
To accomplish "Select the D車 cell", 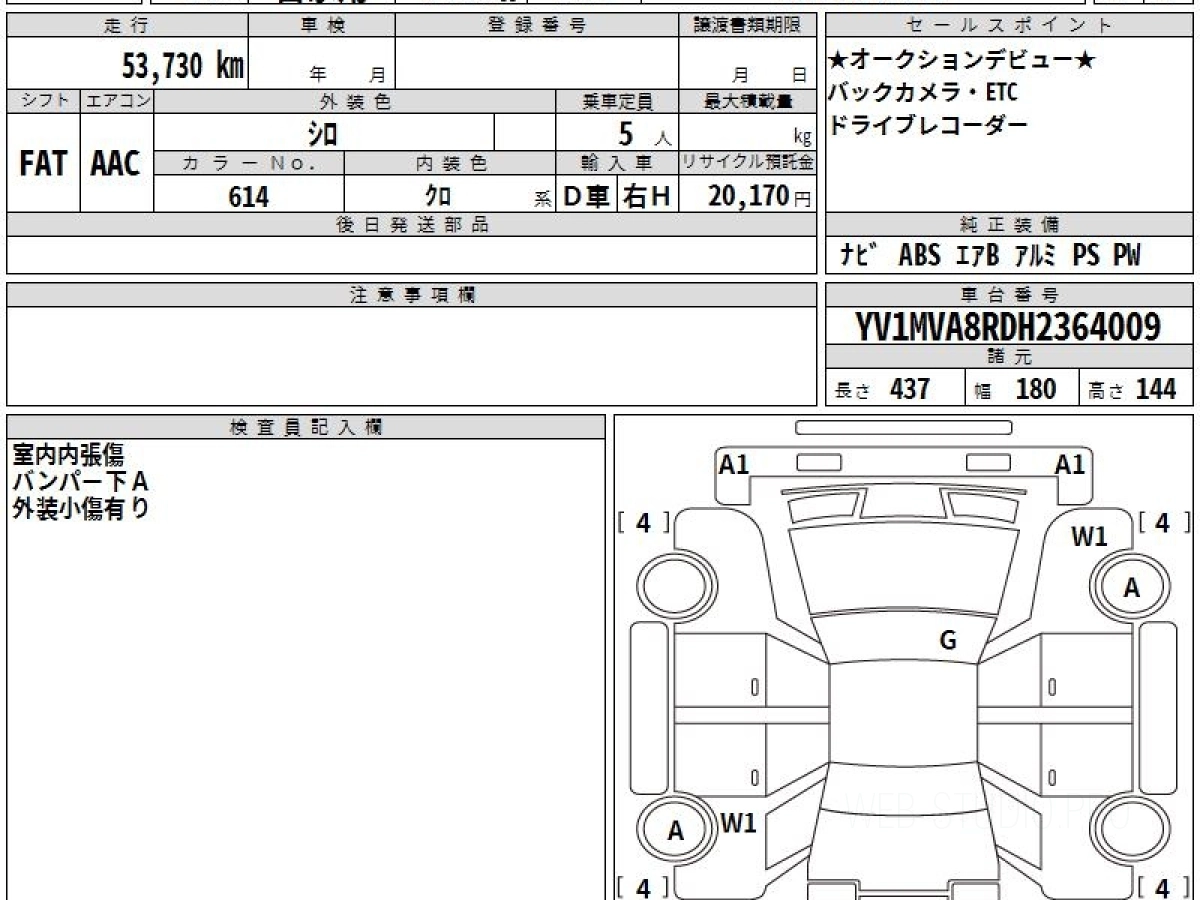I will 587,197.
